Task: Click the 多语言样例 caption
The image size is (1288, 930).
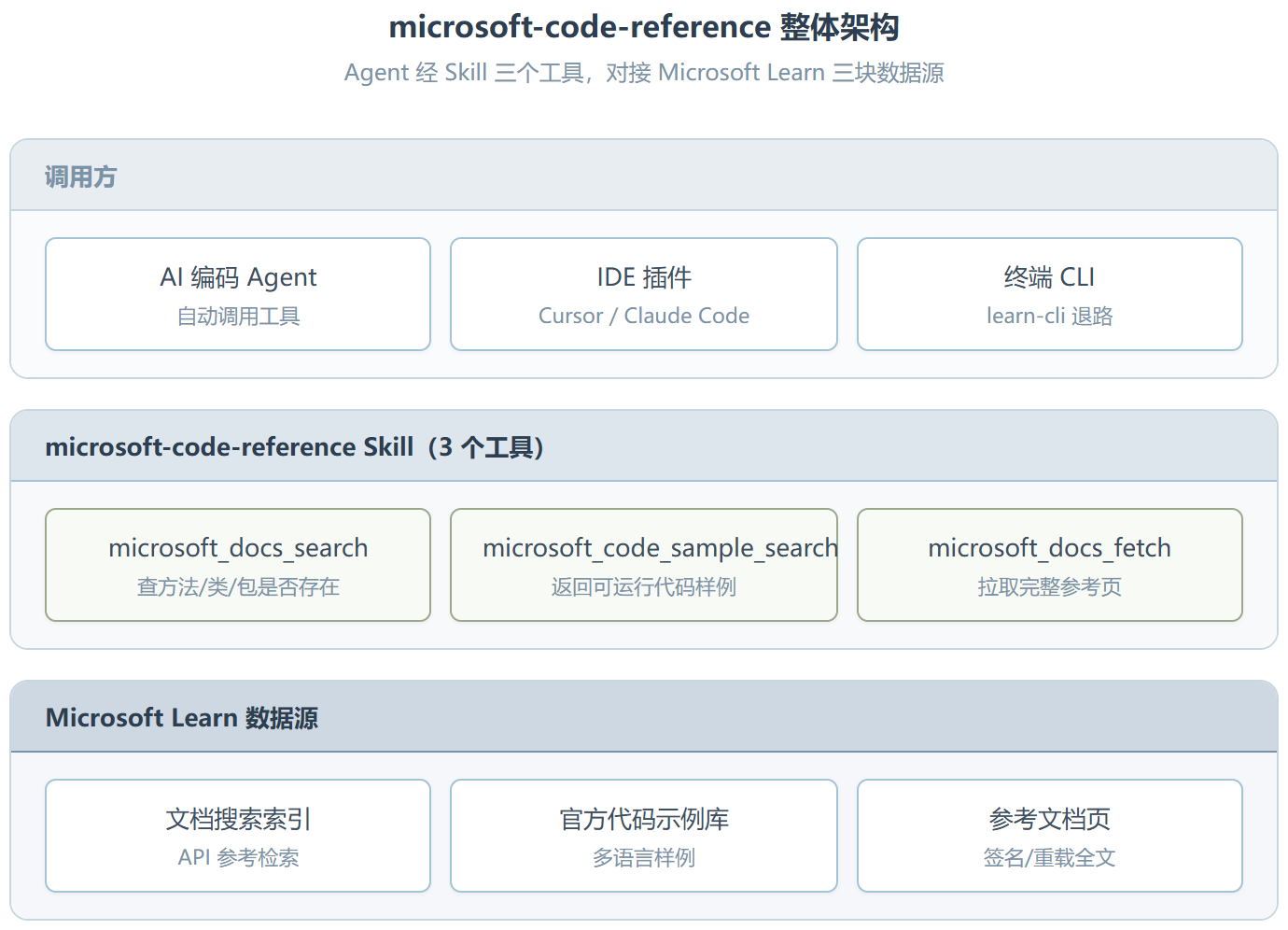Action: click(x=644, y=858)
